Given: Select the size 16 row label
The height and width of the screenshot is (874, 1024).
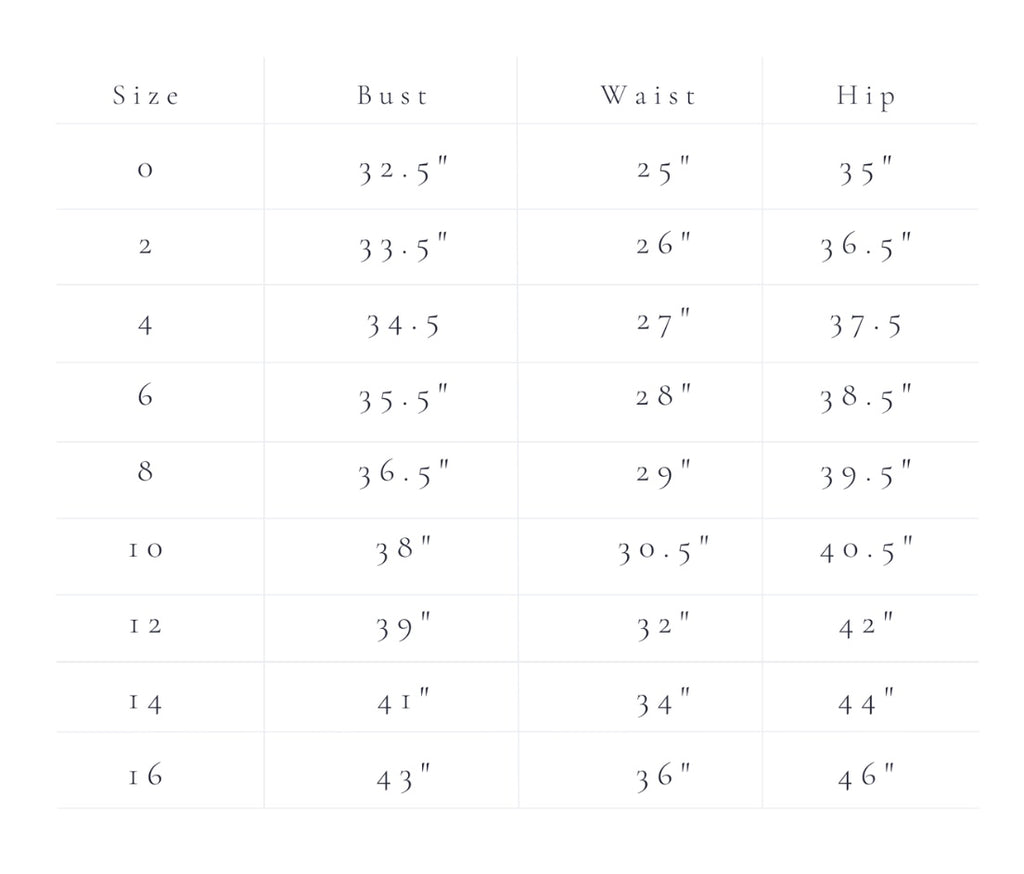Looking at the screenshot, I should click(x=145, y=776).
